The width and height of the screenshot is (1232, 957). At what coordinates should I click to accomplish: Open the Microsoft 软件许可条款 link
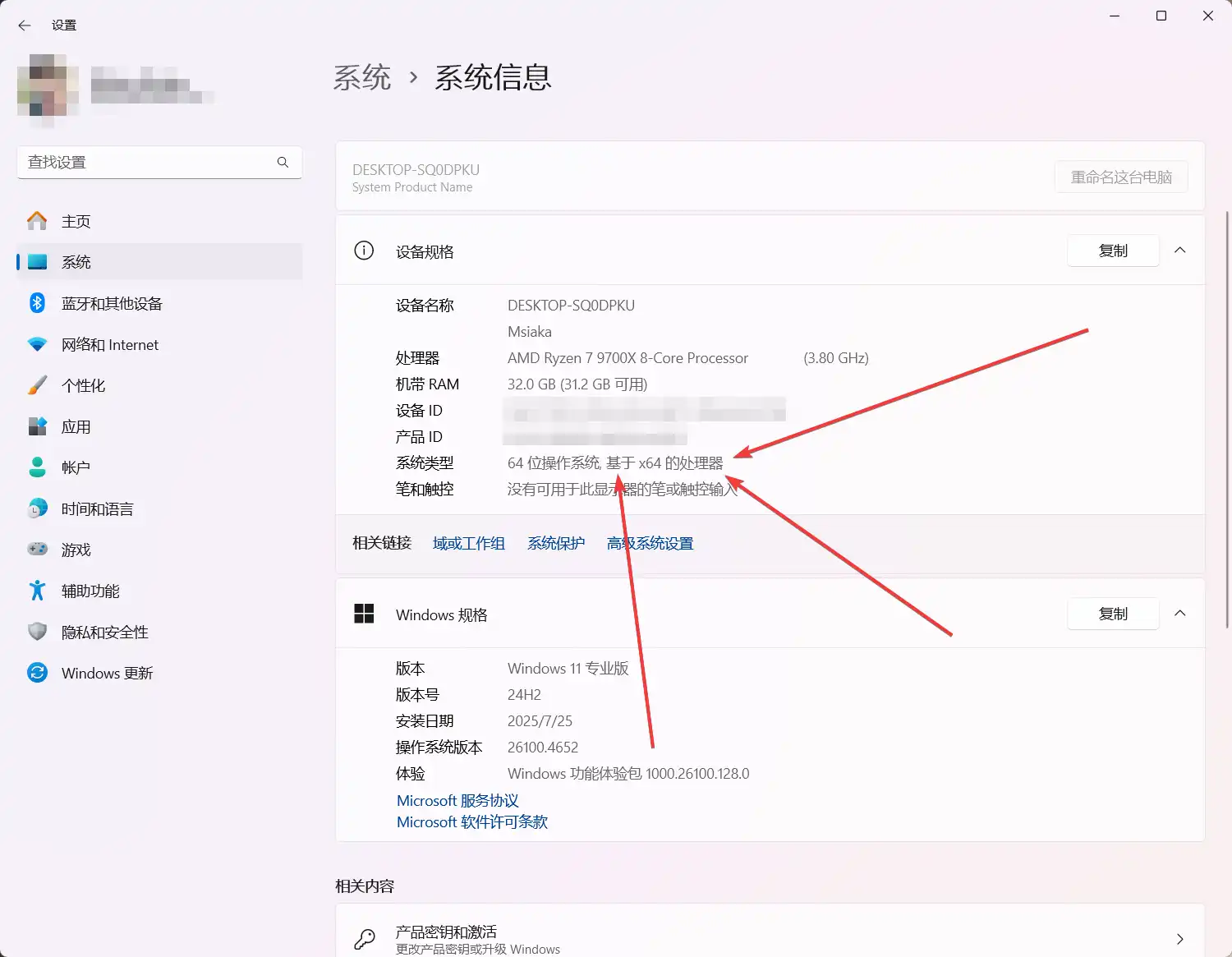[x=472, y=821]
